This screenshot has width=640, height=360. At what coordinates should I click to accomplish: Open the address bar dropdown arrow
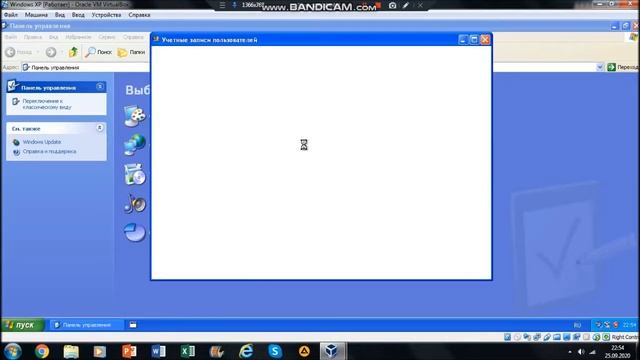click(600, 67)
